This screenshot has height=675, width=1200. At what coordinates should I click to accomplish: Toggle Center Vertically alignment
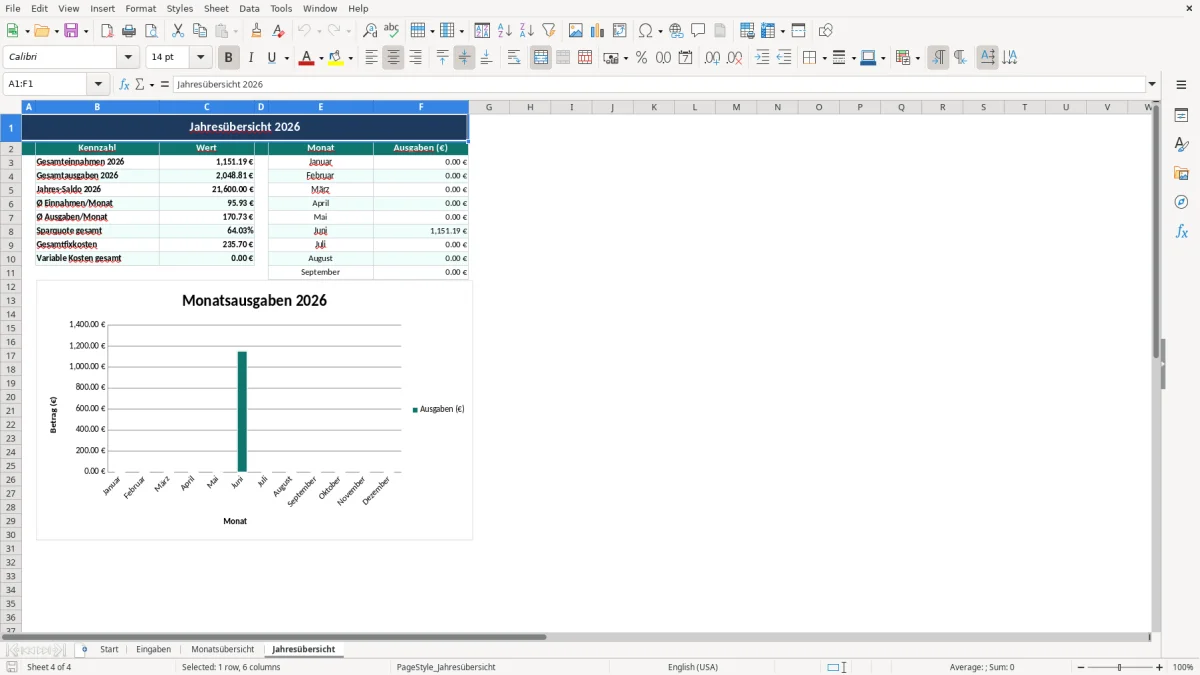click(x=464, y=58)
